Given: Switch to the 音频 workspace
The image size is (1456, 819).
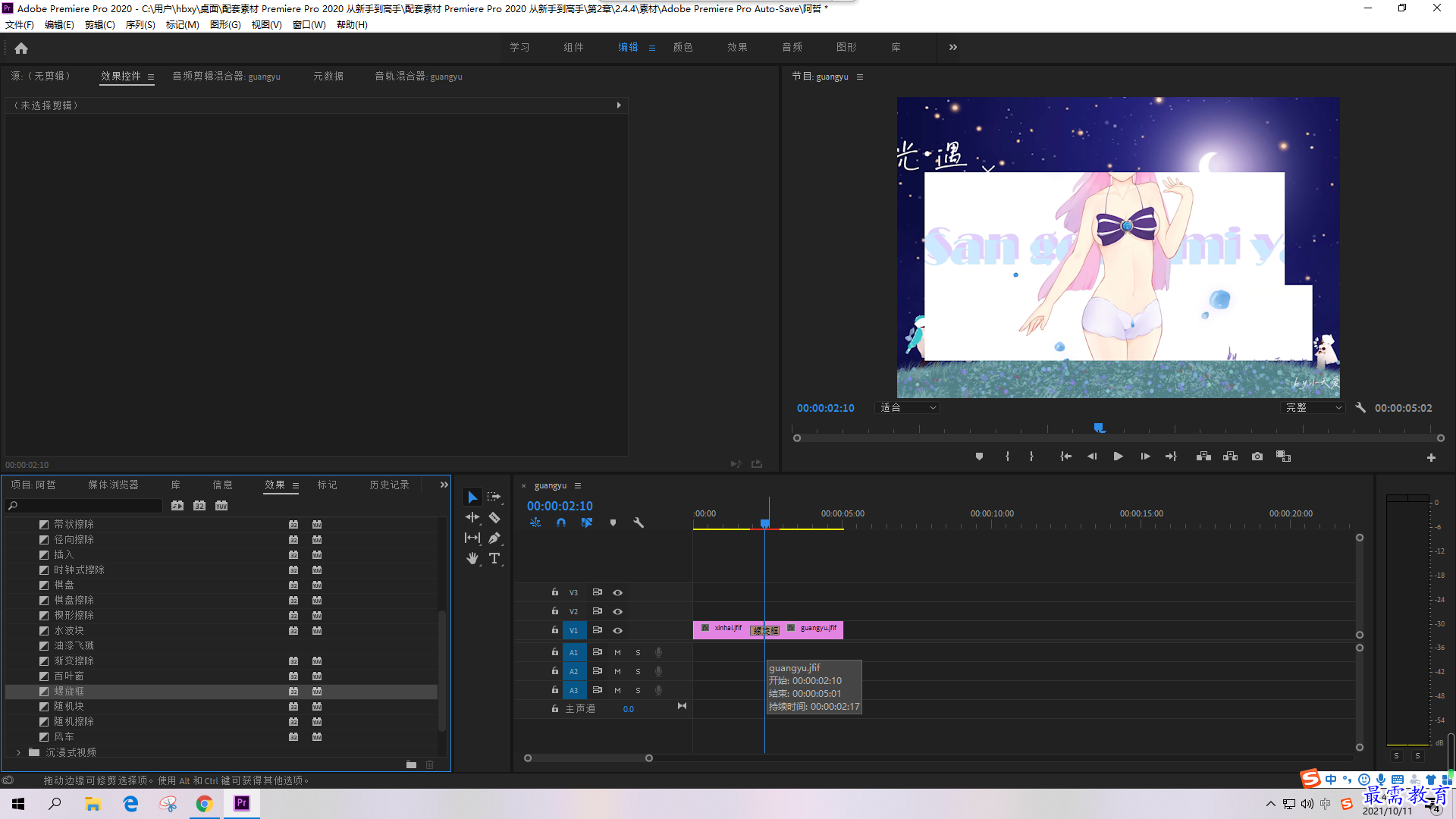Looking at the screenshot, I should click(x=792, y=47).
